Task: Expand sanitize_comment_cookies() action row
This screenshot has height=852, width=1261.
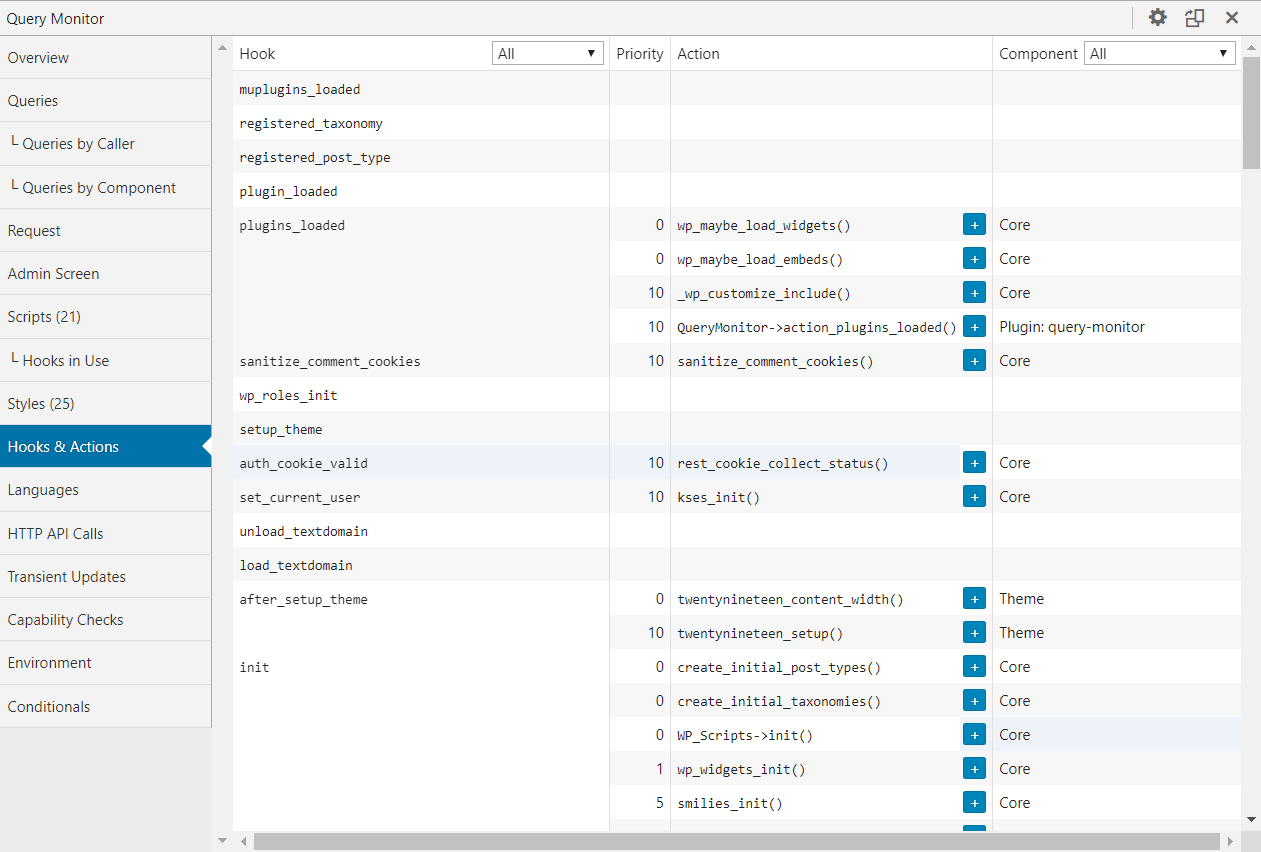Action: tap(974, 361)
